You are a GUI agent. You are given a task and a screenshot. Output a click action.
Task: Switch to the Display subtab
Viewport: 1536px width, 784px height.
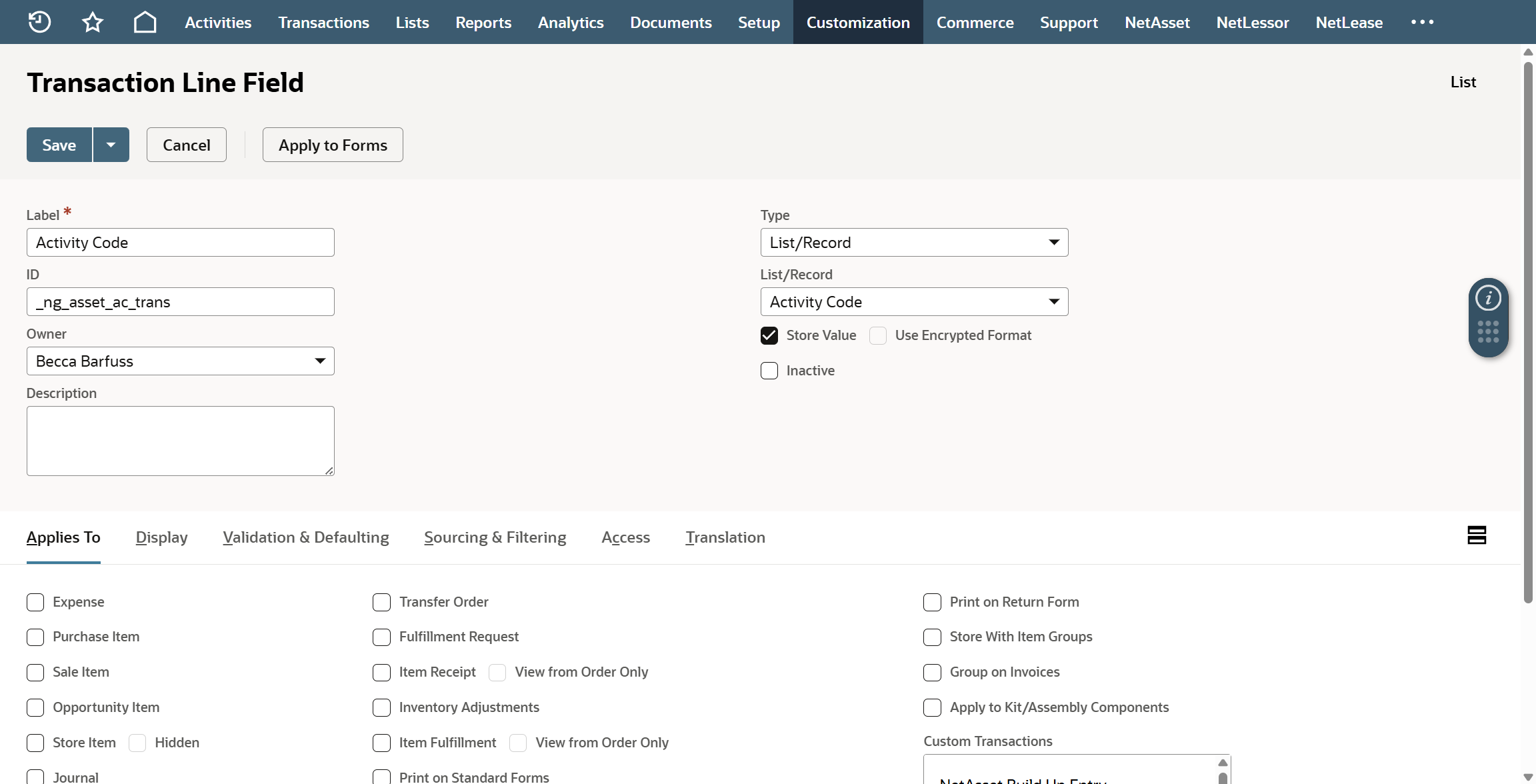[x=161, y=537]
